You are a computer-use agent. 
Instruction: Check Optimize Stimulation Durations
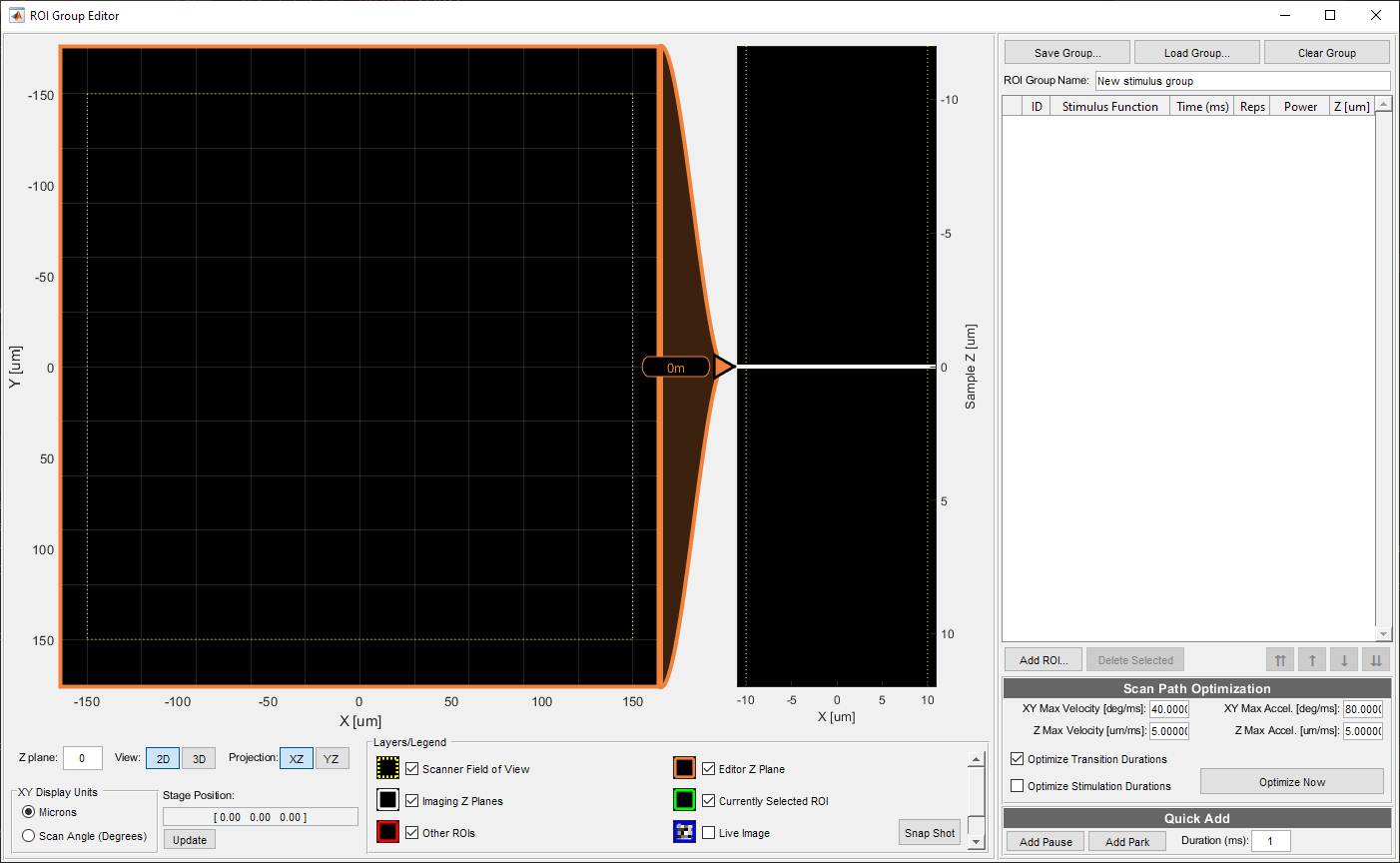(x=1018, y=786)
